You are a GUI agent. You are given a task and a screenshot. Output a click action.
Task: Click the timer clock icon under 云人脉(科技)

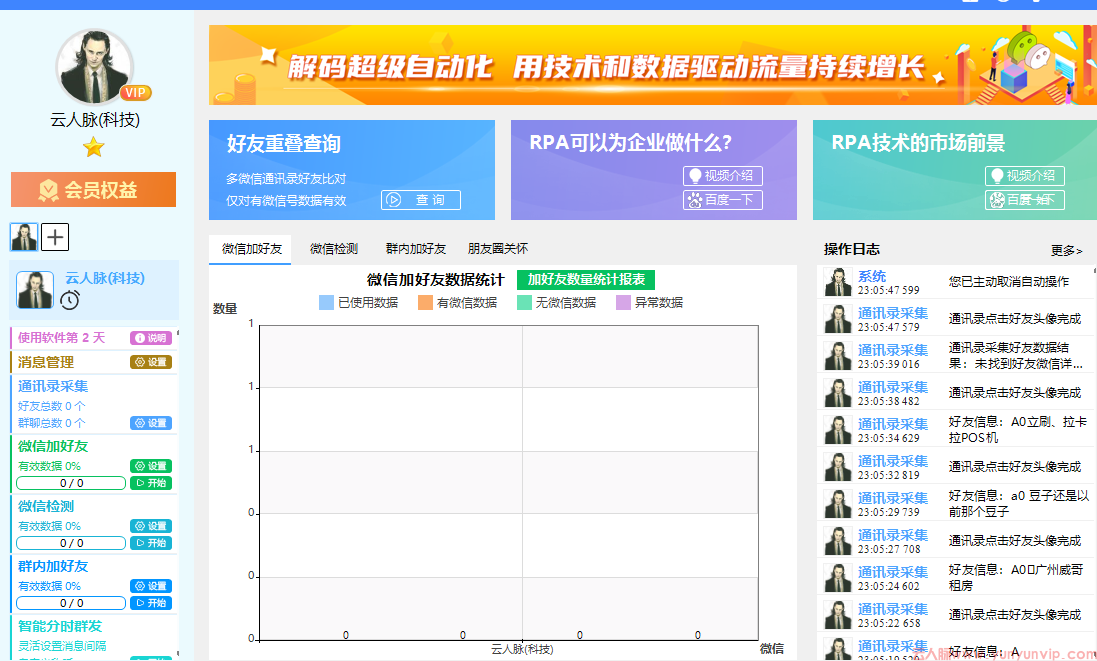tap(69, 300)
